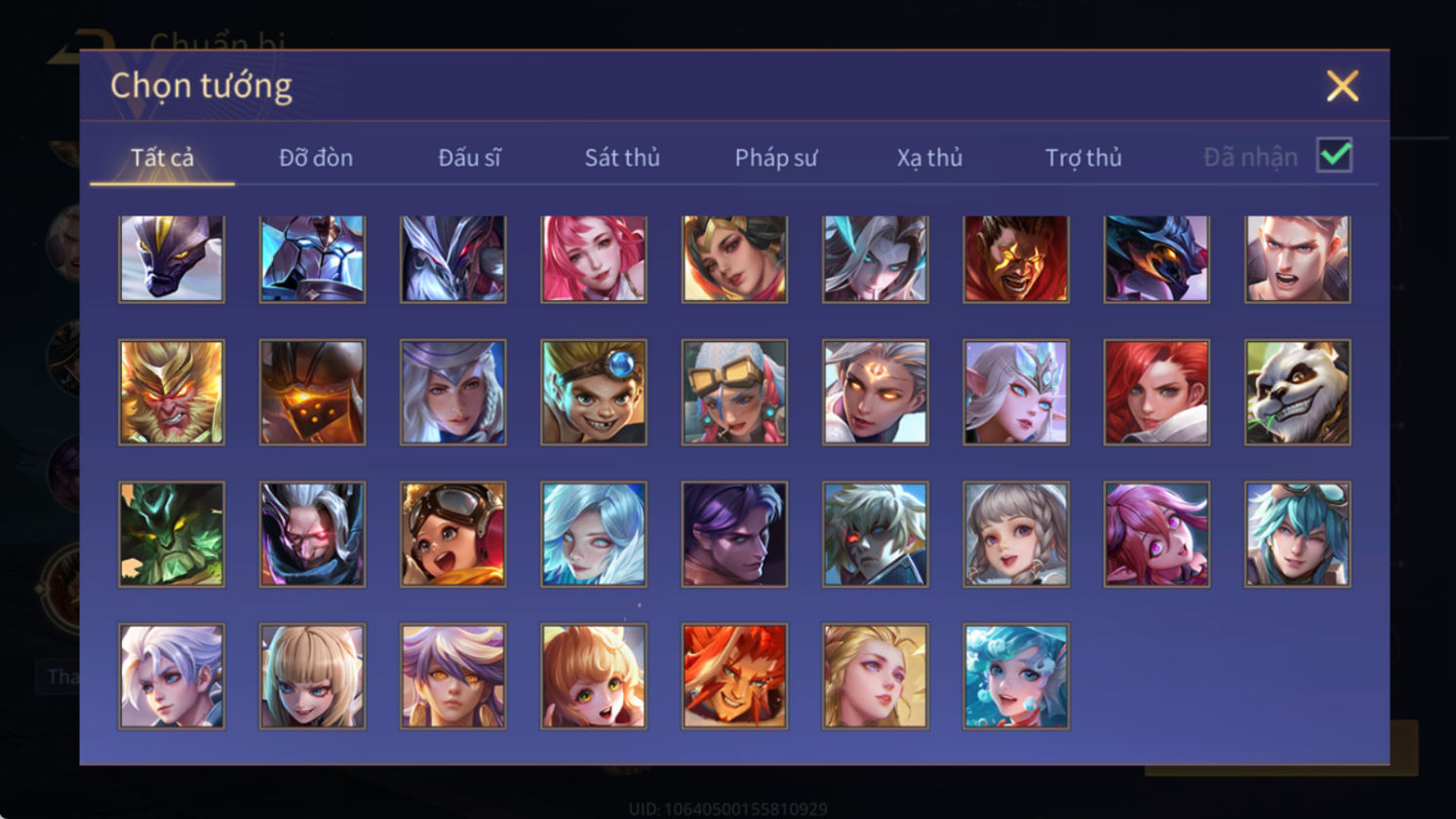Select the Tất cả tab
This screenshot has height=819, width=1456.
pos(162,157)
